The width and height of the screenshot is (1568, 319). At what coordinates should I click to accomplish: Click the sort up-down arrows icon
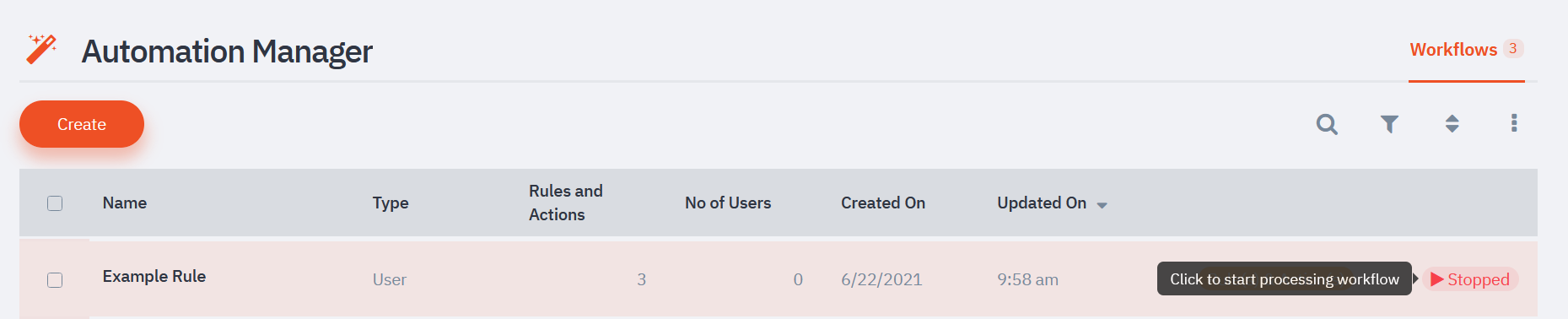[1452, 124]
